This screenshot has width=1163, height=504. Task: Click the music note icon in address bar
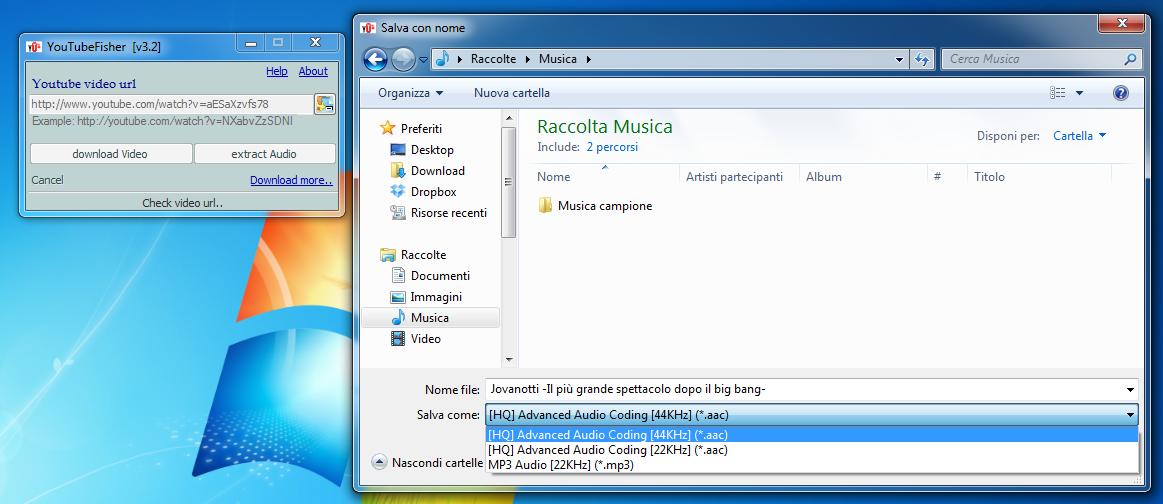(443, 59)
